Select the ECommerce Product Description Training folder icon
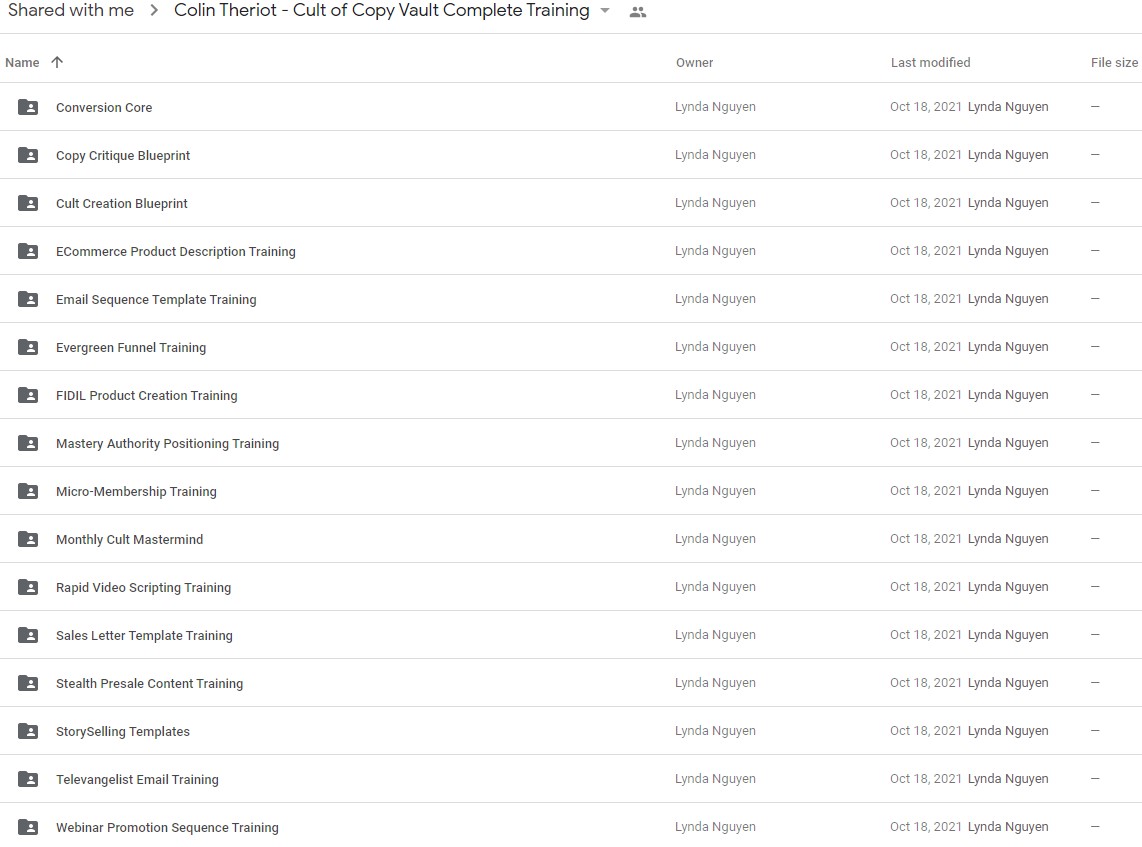The width and height of the screenshot is (1142, 847). [x=28, y=251]
